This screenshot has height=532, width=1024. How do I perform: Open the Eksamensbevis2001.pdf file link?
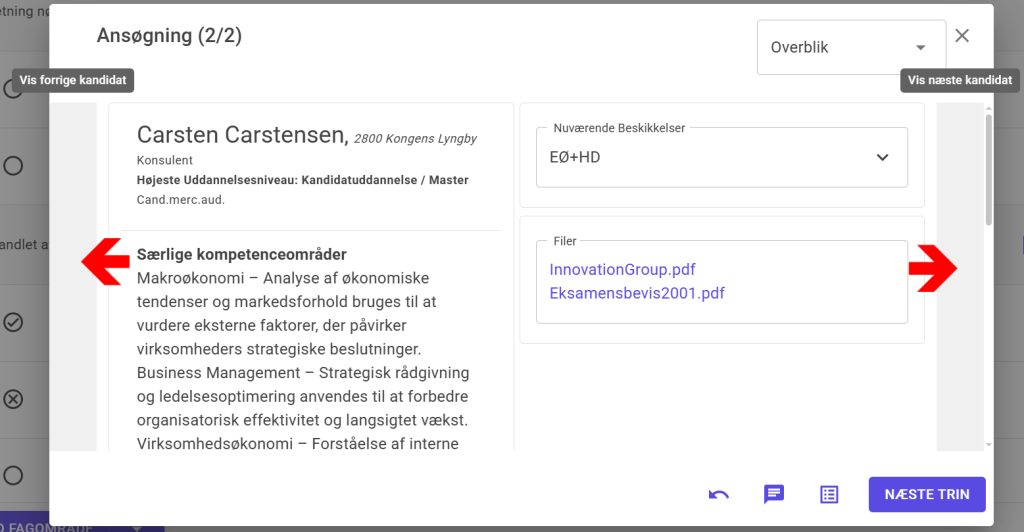pos(637,293)
